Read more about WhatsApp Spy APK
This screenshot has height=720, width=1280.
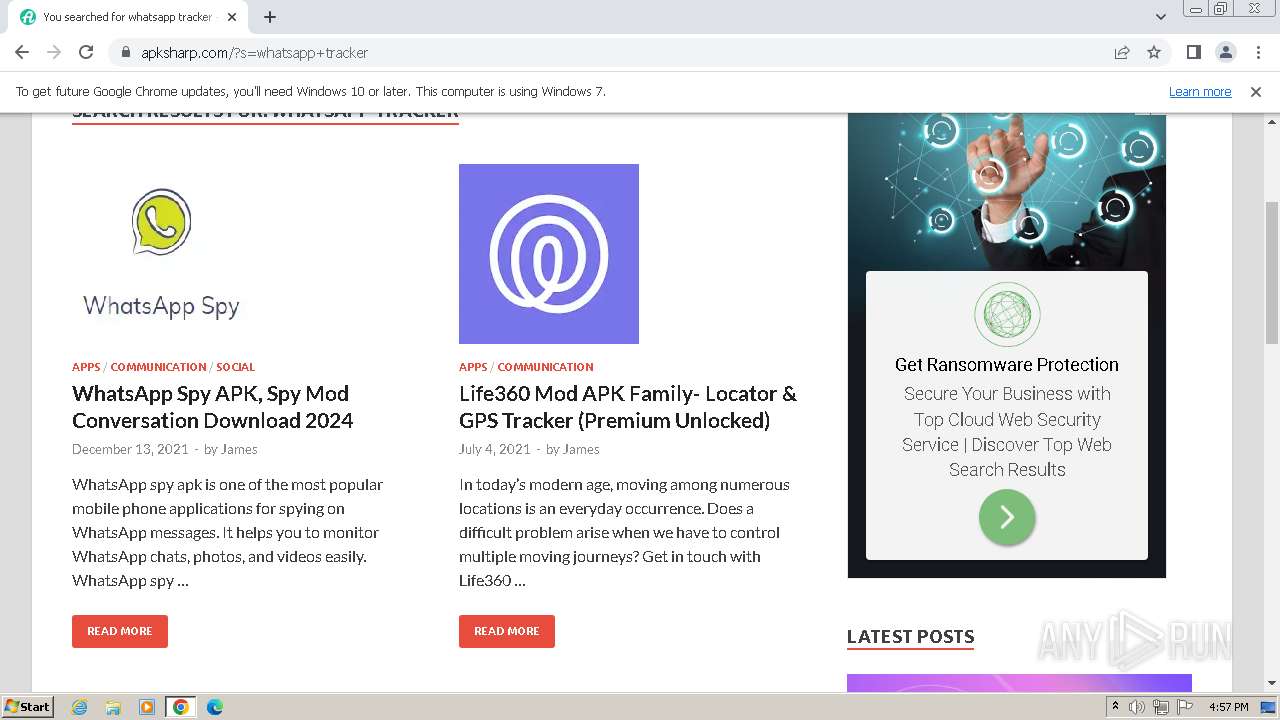(x=120, y=631)
